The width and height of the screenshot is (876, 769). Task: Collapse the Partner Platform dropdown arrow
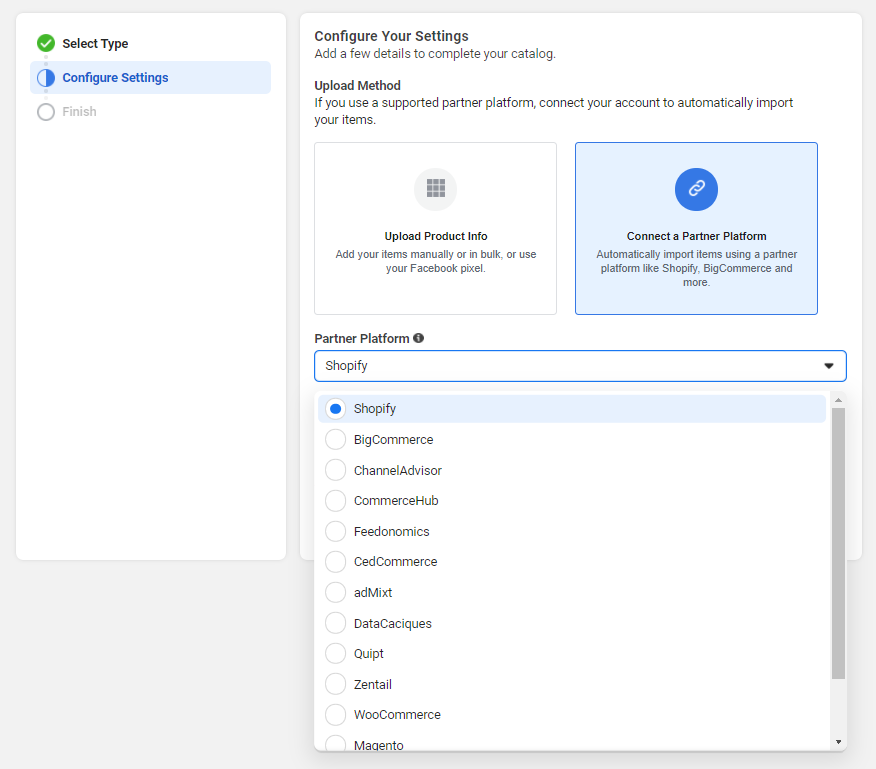point(828,366)
